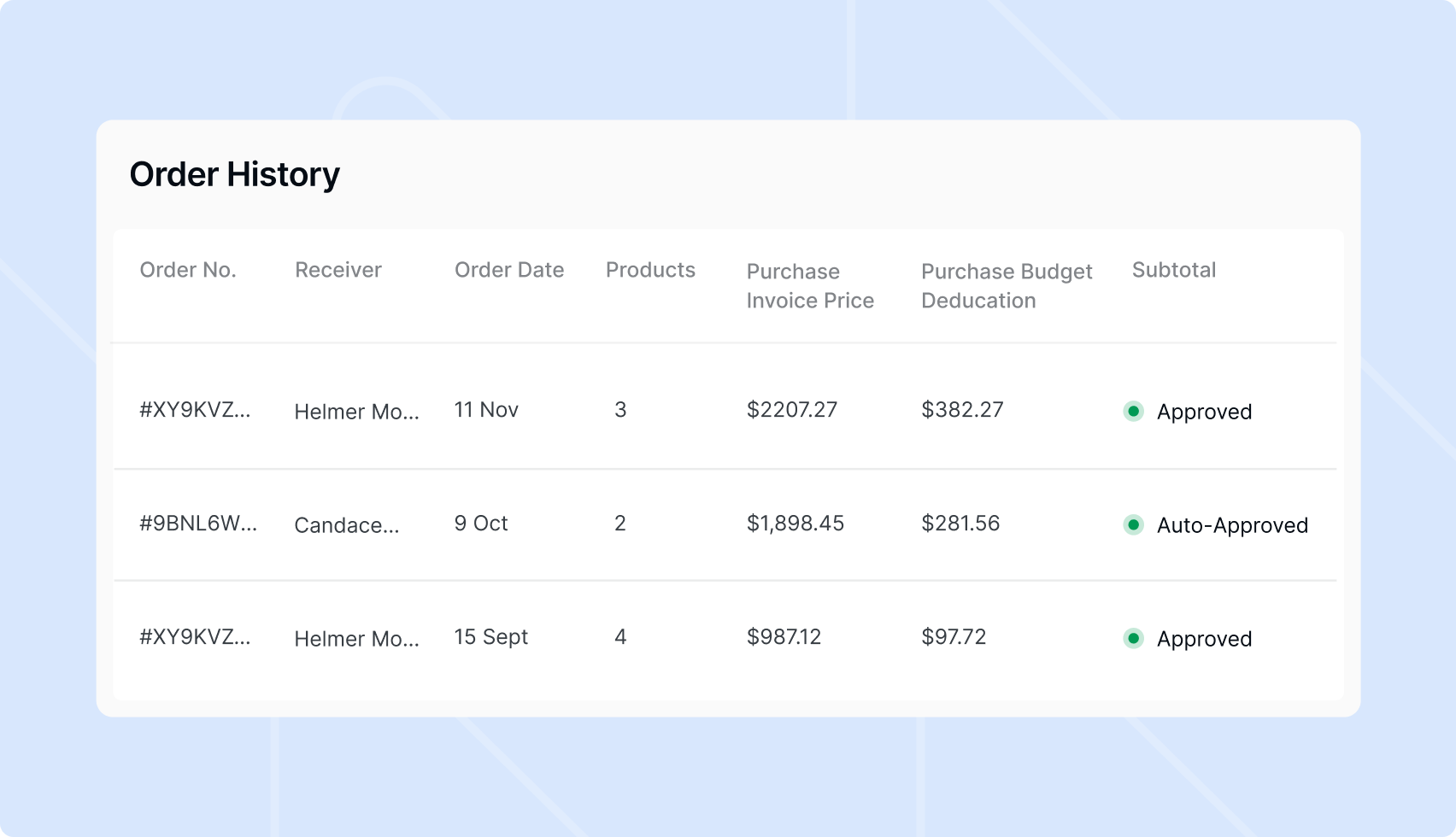Click the Auto-Approved status label
Viewport: 1456px width, 837px height.
click(x=1232, y=525)
